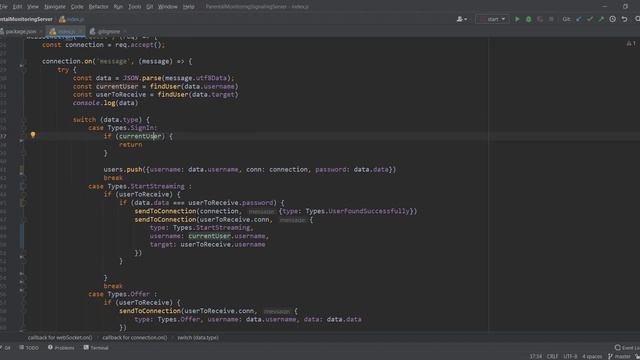Image resolution: width=640 pixels, height=360 pixels.
Task: Click 'users.push' in the code
Action: [122, 169]
